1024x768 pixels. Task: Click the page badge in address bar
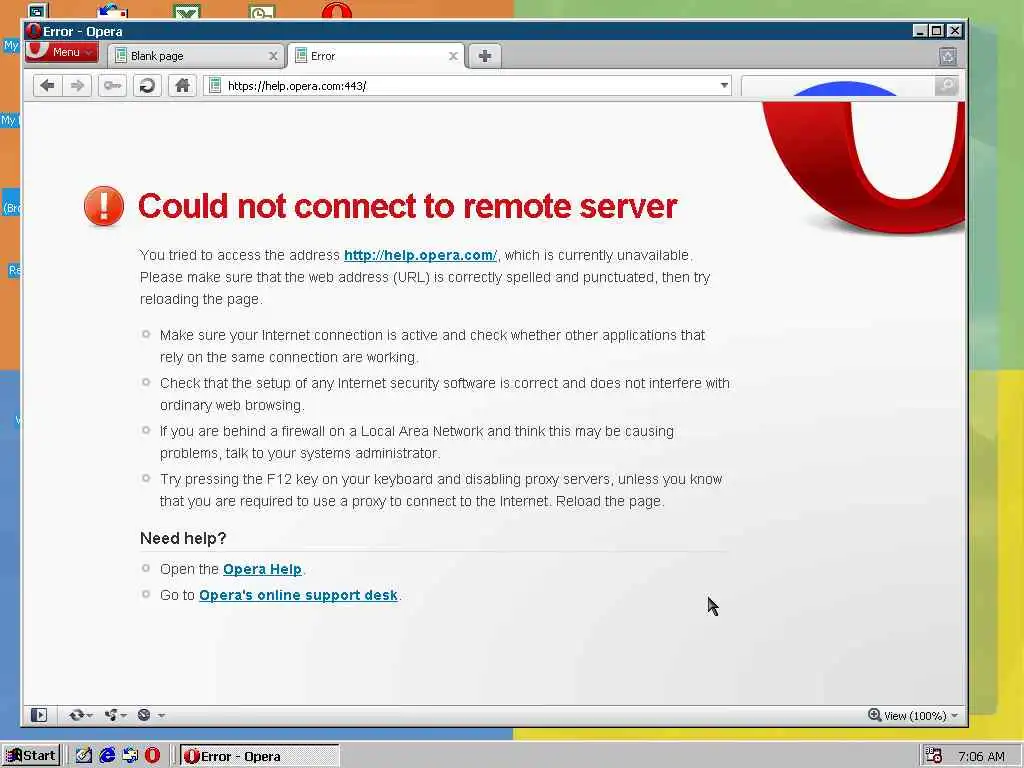point(215,86)
